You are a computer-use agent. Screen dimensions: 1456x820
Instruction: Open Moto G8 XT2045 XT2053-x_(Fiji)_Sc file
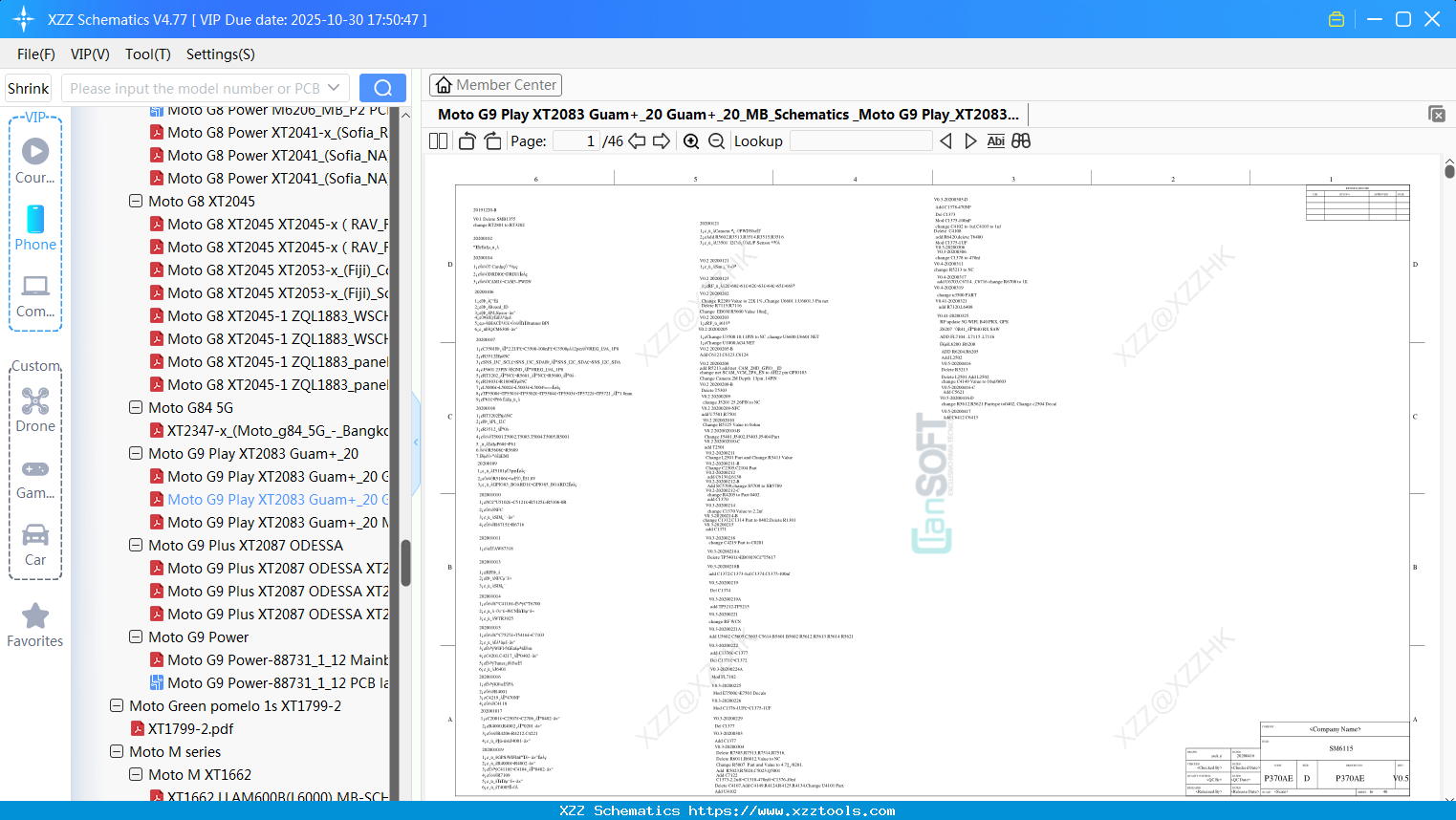(x=277, y=292)
